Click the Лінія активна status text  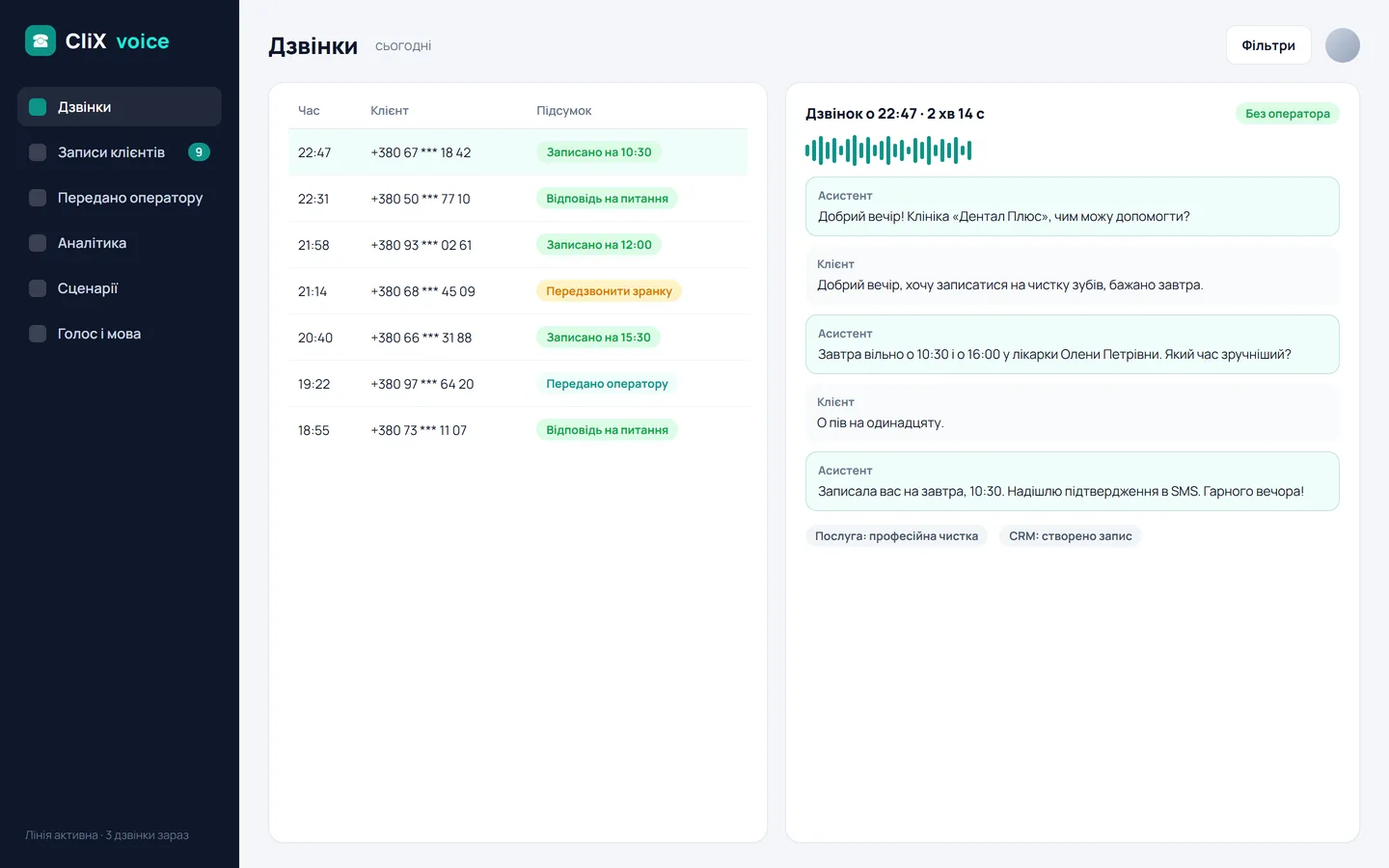[107, 835]
